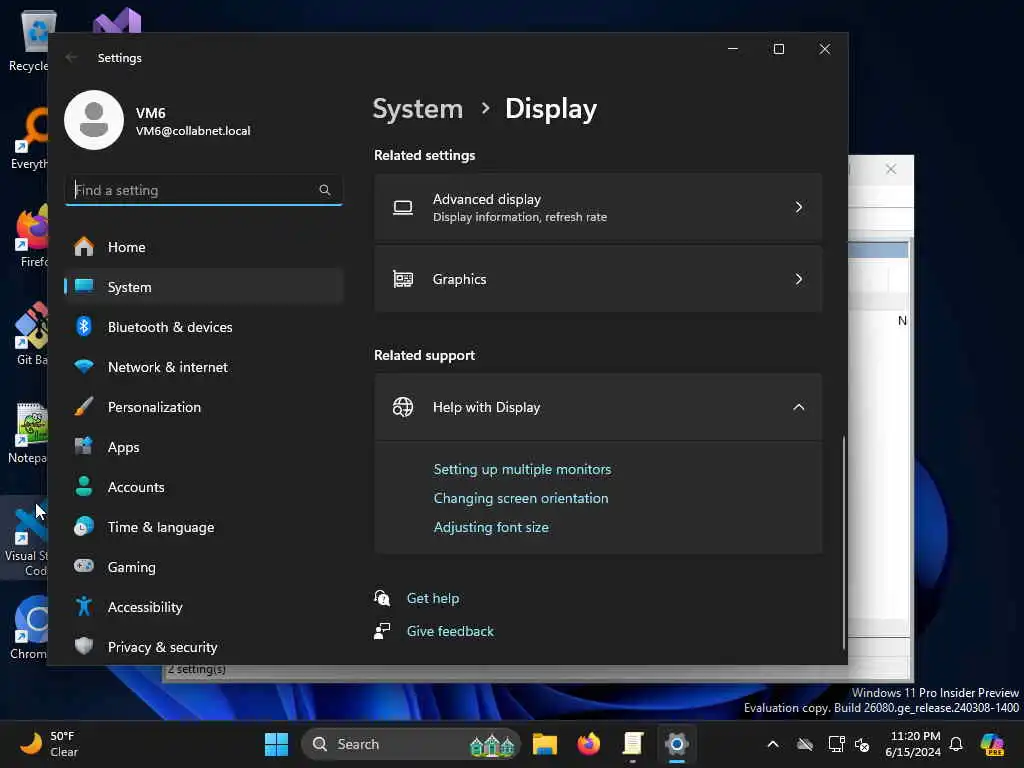The width and height of the screenshot is (1024, 768).
Task: Select Bluetooth & devices label
Action: pos(170,327)
